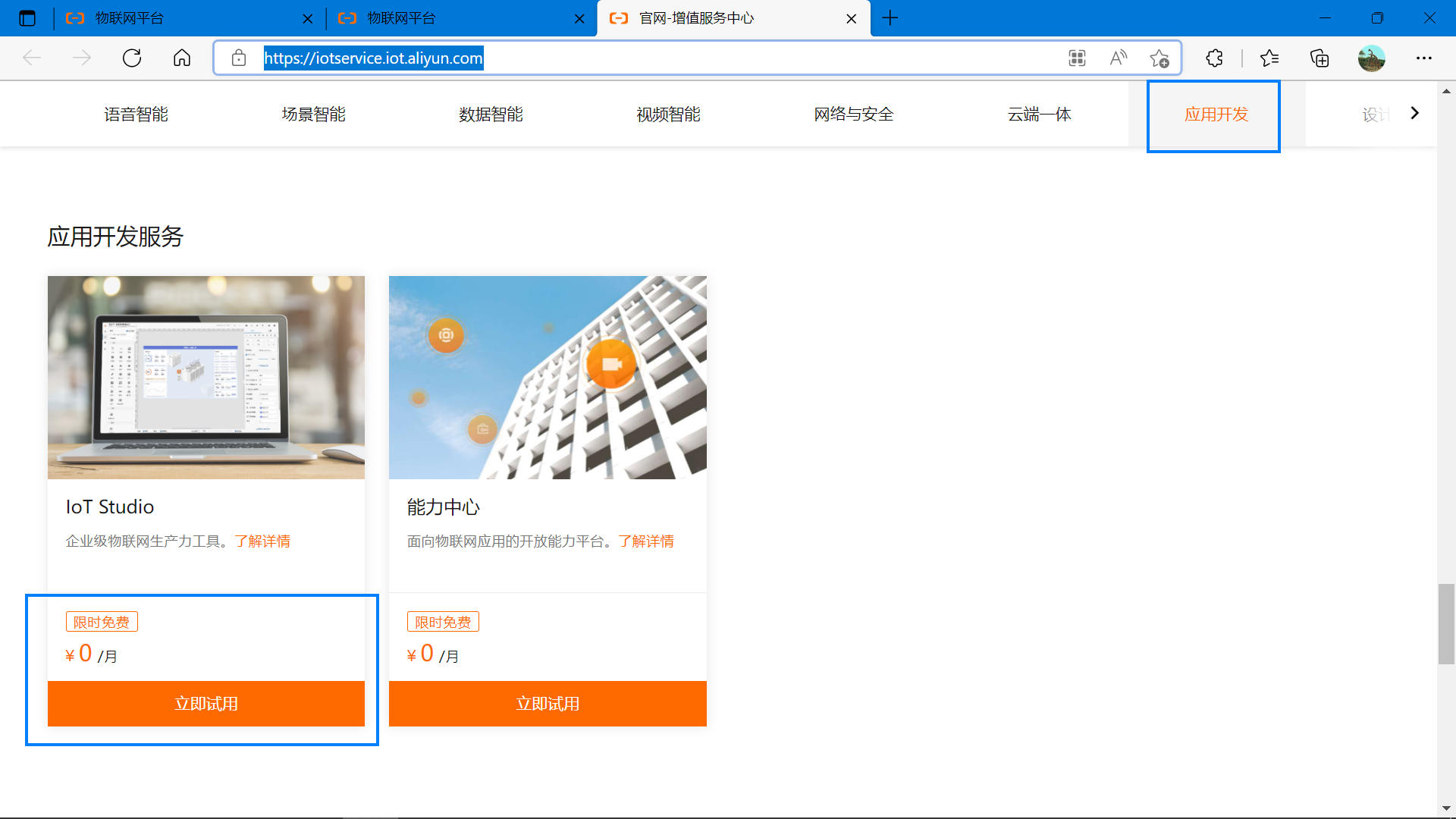Close the first 物联网平台 tab
1456x819 pixels.
pyautogui.click(x=307, y=19)
